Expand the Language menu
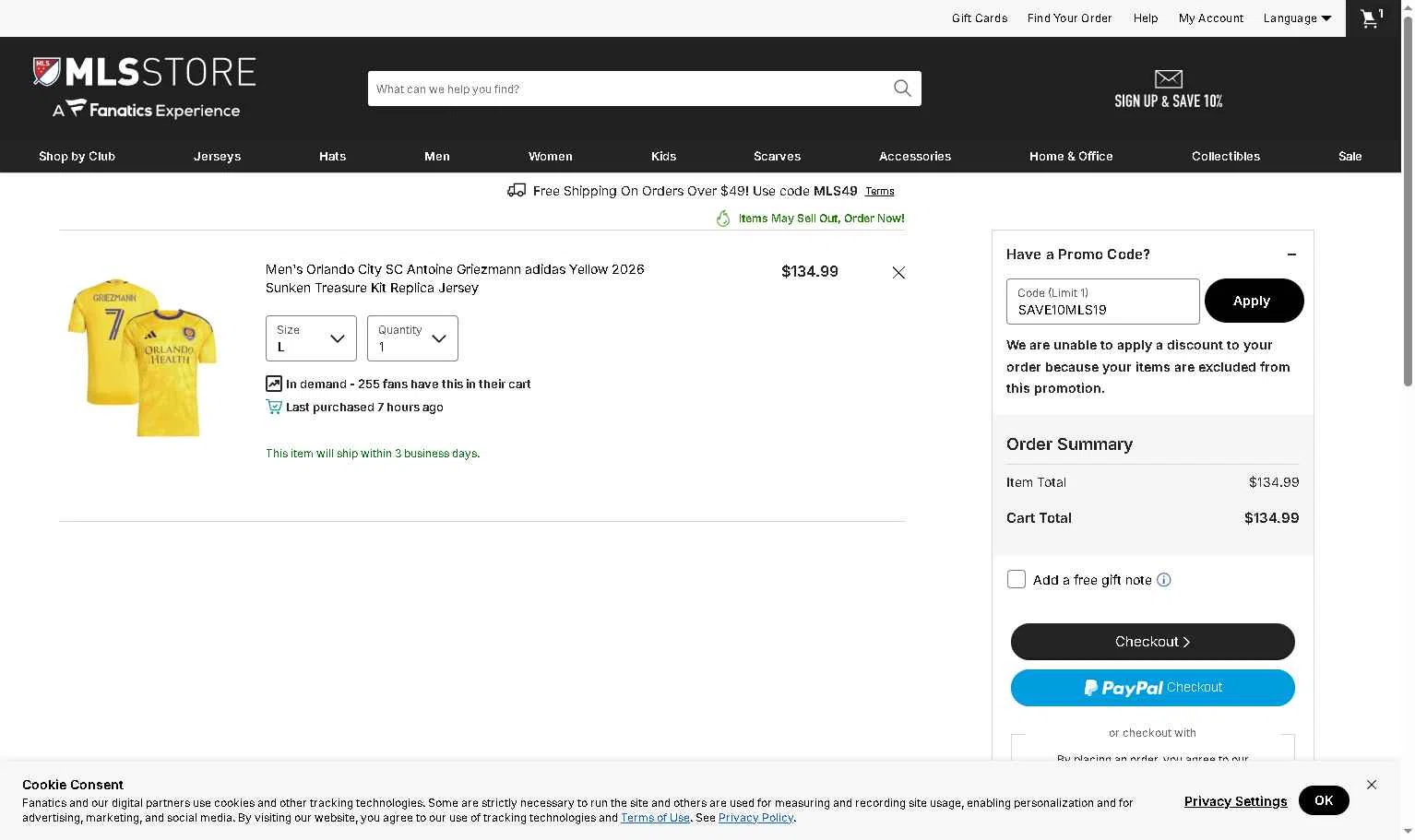 pyautogui.click(x=1297, y=18)
